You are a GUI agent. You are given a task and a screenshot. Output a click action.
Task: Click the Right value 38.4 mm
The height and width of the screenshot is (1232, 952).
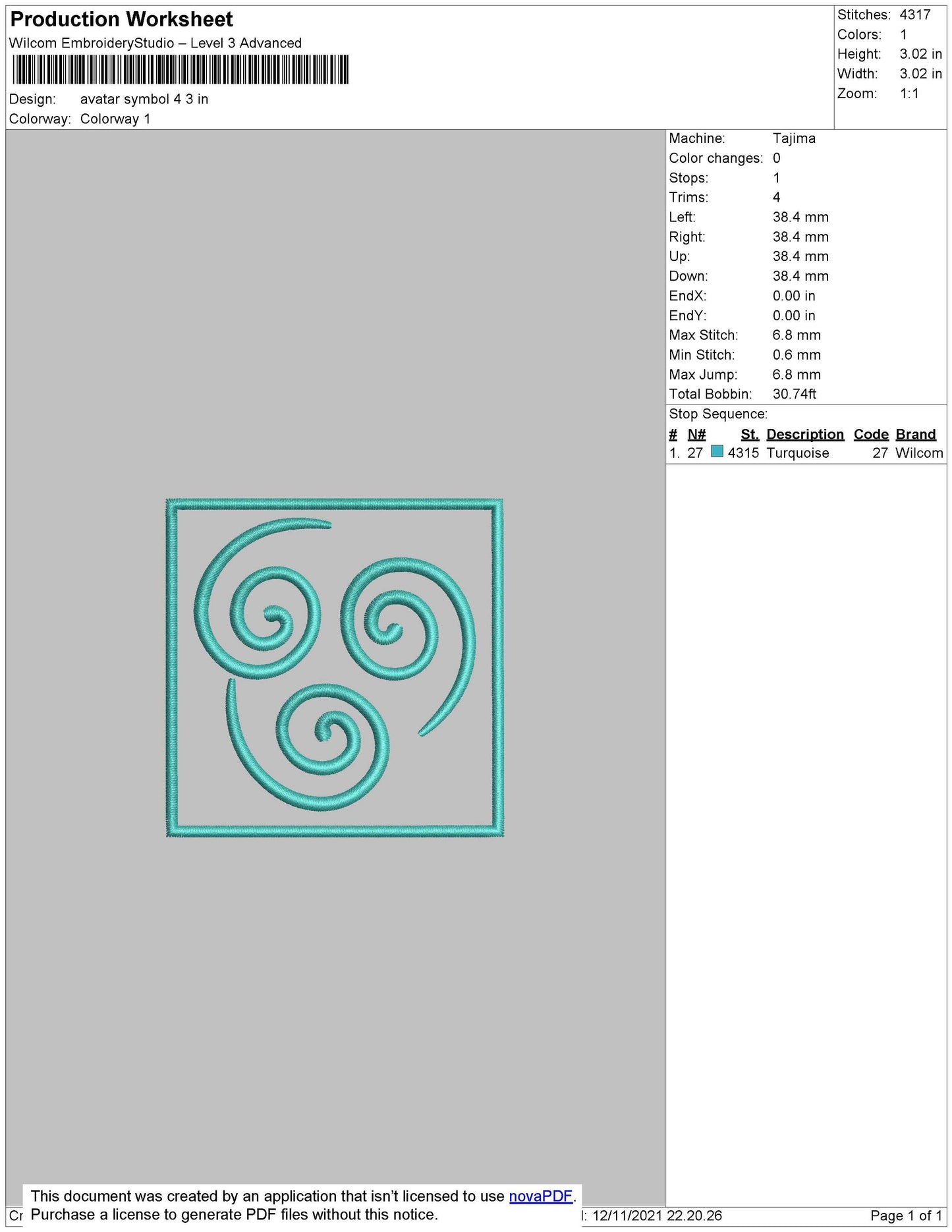tap(800, 237)
